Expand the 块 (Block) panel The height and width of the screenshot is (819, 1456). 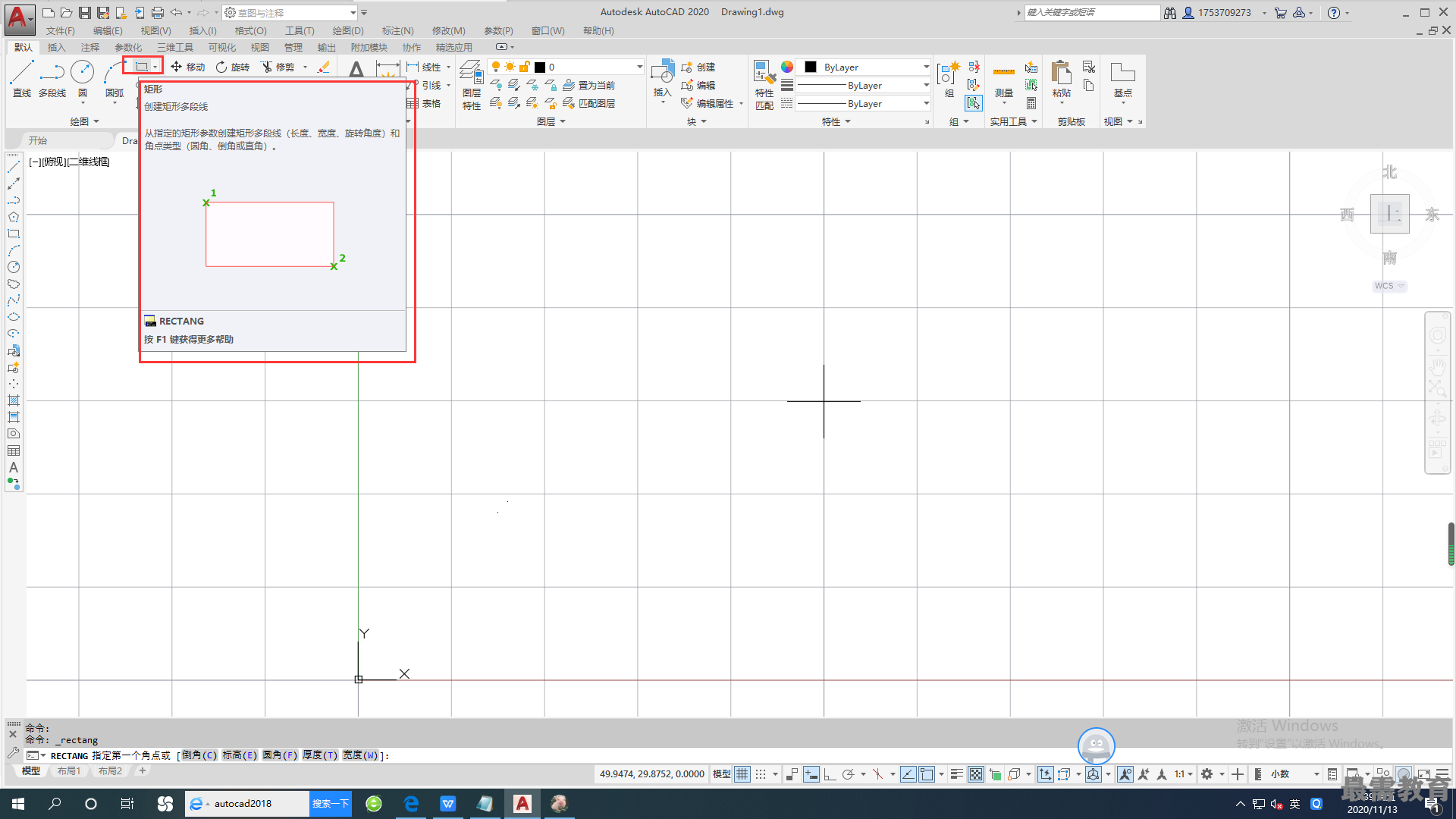point(696,121)
